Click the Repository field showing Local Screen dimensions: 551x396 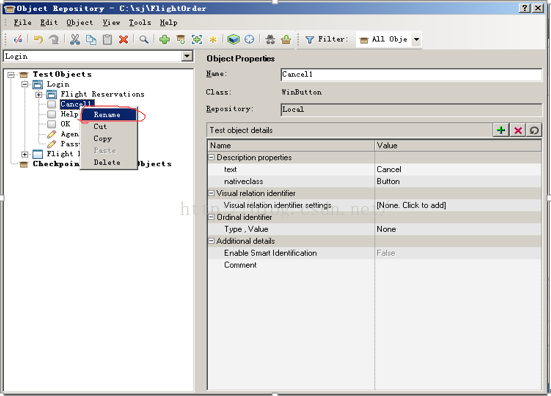click(x=411, y=109)
